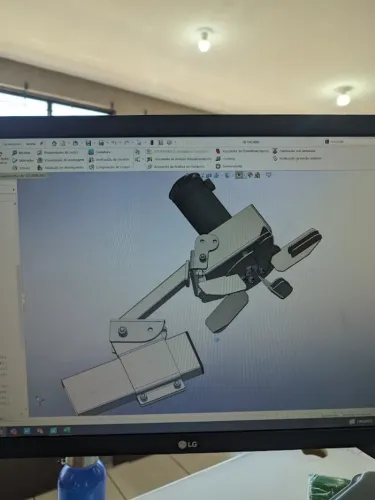Open Propriedades de seção

pos(57,153)
